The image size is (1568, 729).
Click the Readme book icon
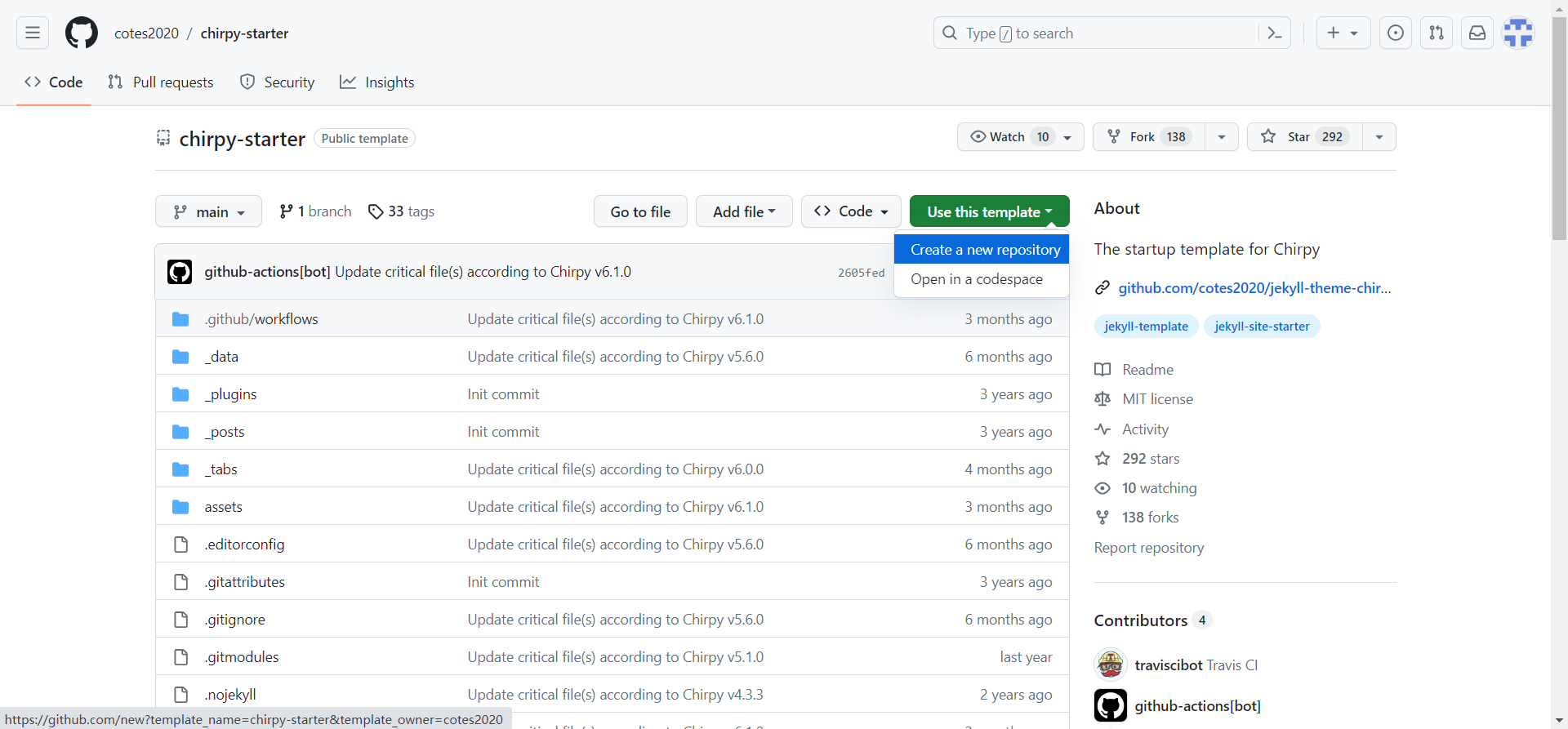click(1102, 370)
